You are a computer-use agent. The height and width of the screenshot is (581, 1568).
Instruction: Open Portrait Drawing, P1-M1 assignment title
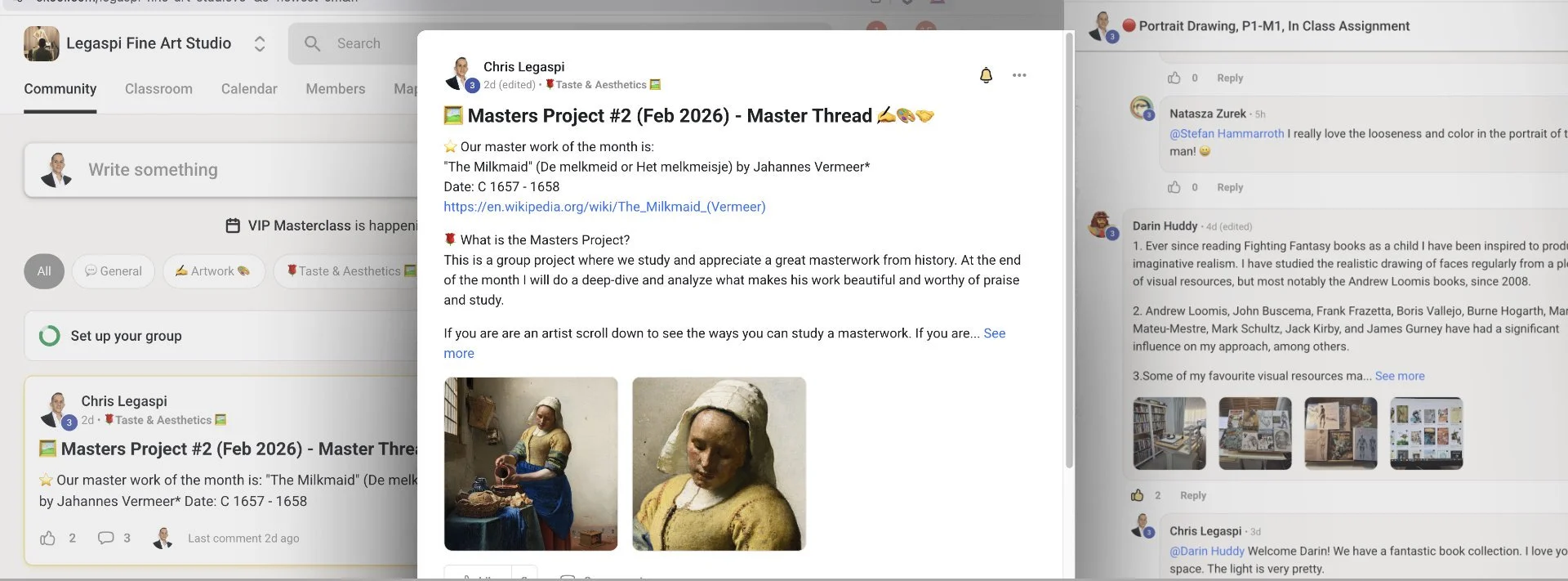[x=1274, y=26]
